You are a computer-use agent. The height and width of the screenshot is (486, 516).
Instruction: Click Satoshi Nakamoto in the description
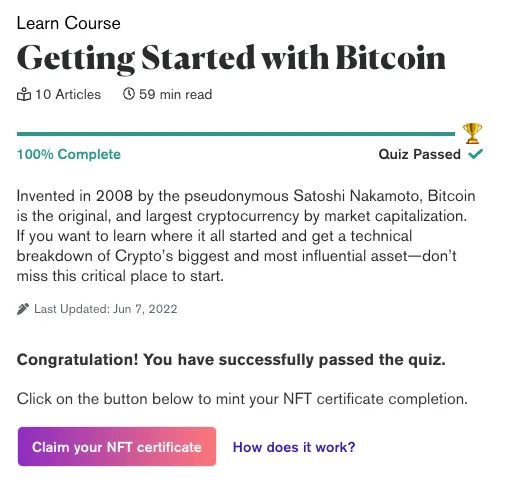click(356, 196)
